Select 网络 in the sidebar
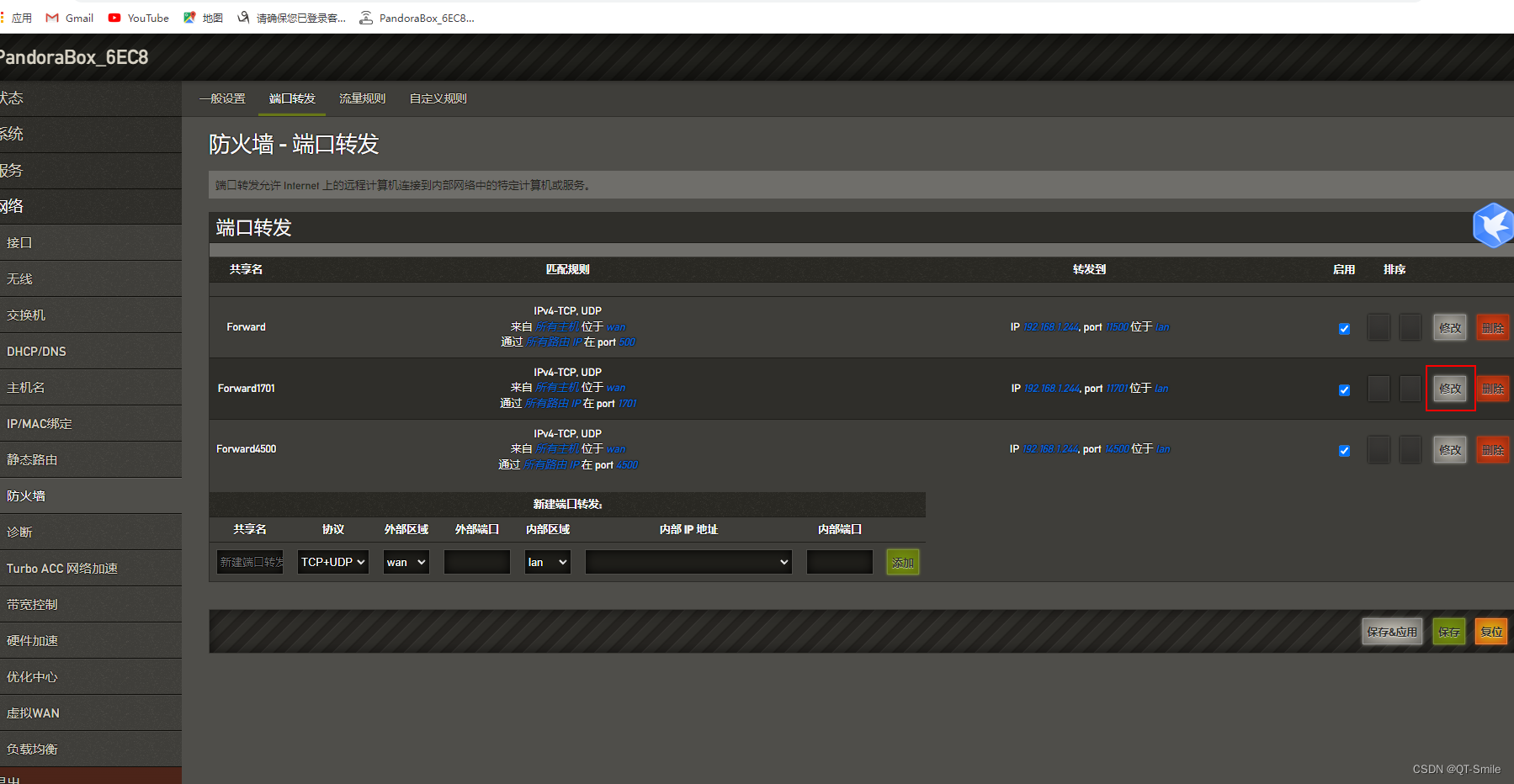1514x784 pixels. (91, 207)
